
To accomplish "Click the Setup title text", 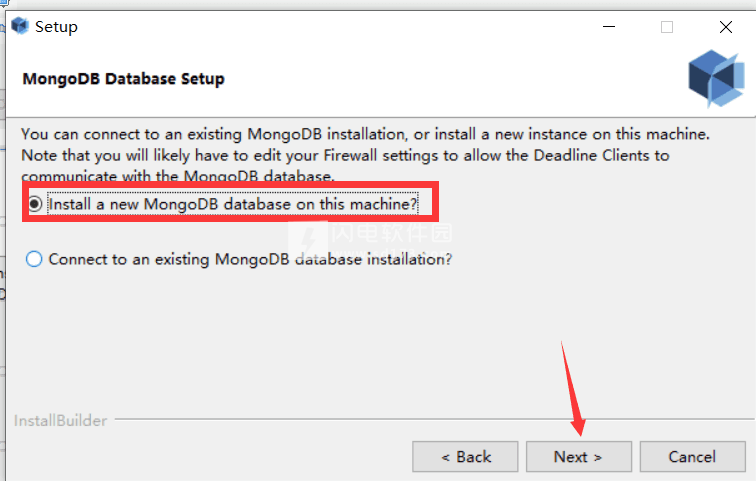I will (x=56, y=27).
